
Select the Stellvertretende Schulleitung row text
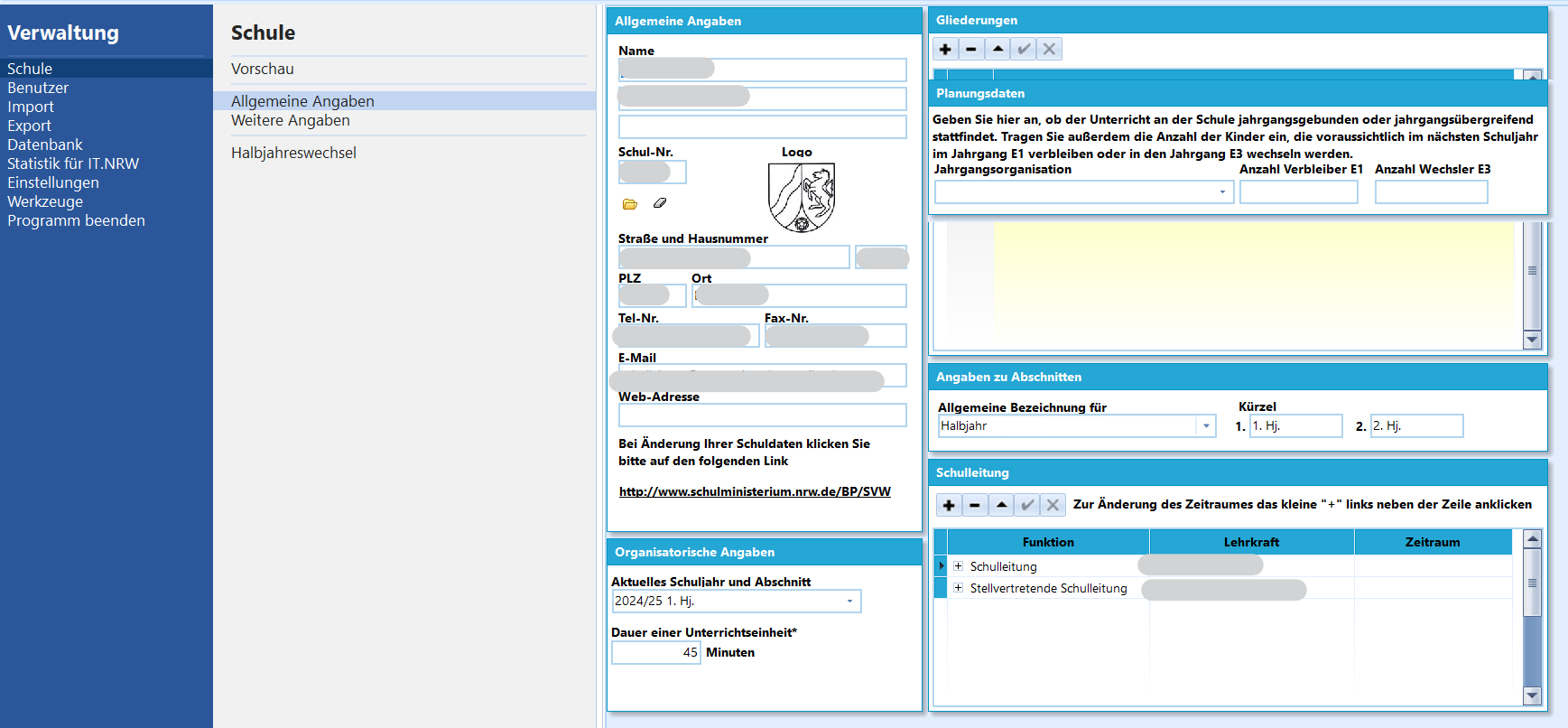[x=1049, y=588]
